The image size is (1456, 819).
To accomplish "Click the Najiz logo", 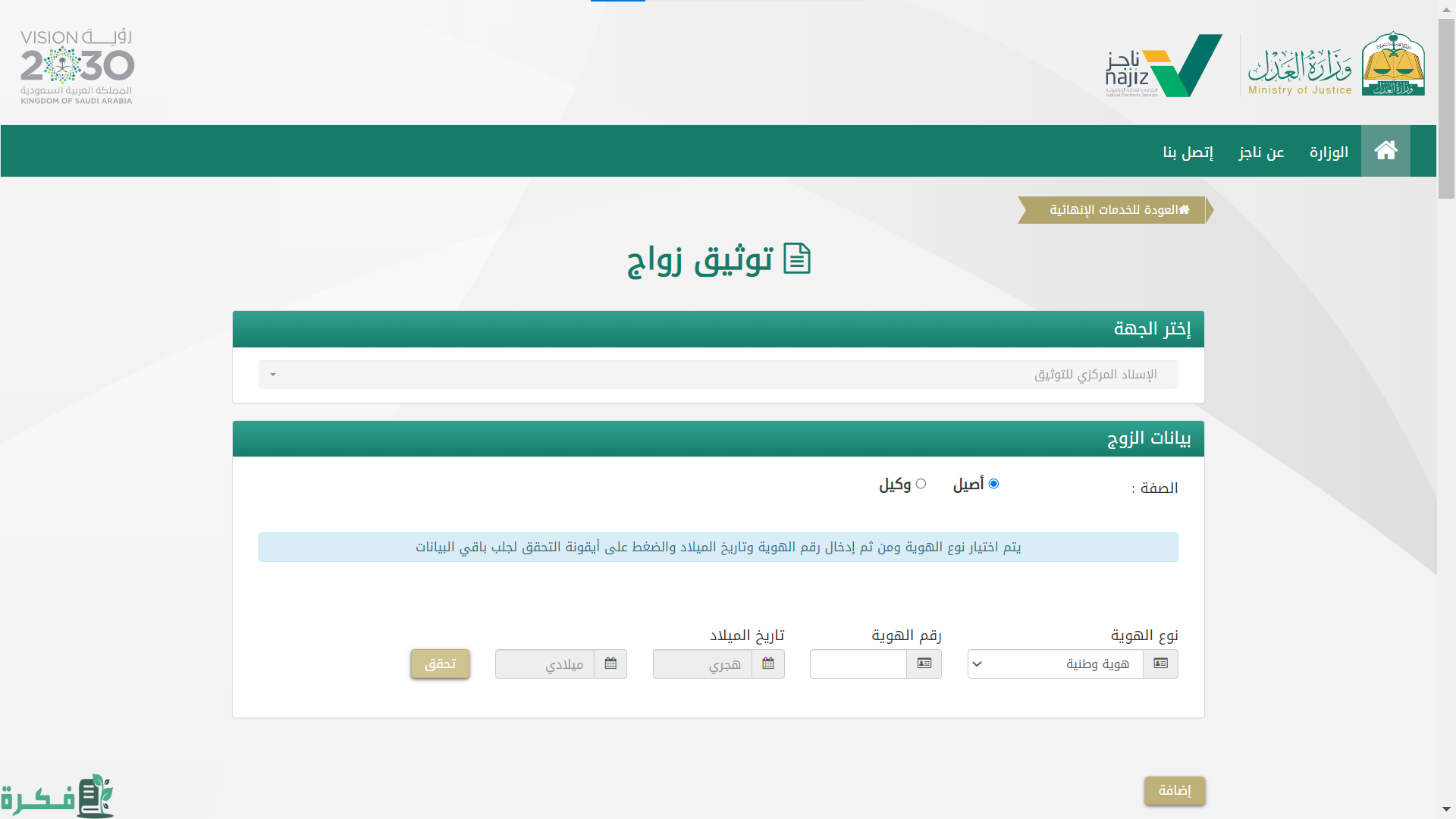I will [1163, 65].
